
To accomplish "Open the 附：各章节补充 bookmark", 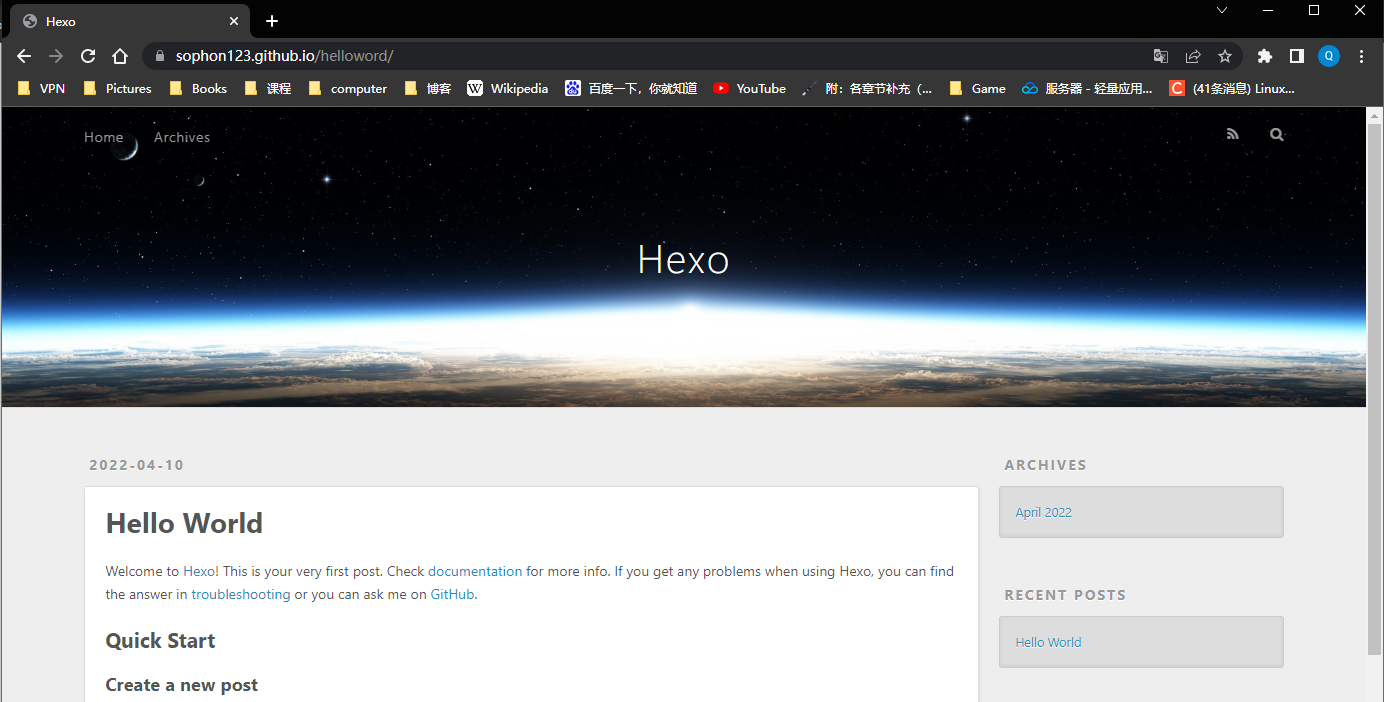I will pyautogui.click(x=867, y=88).
